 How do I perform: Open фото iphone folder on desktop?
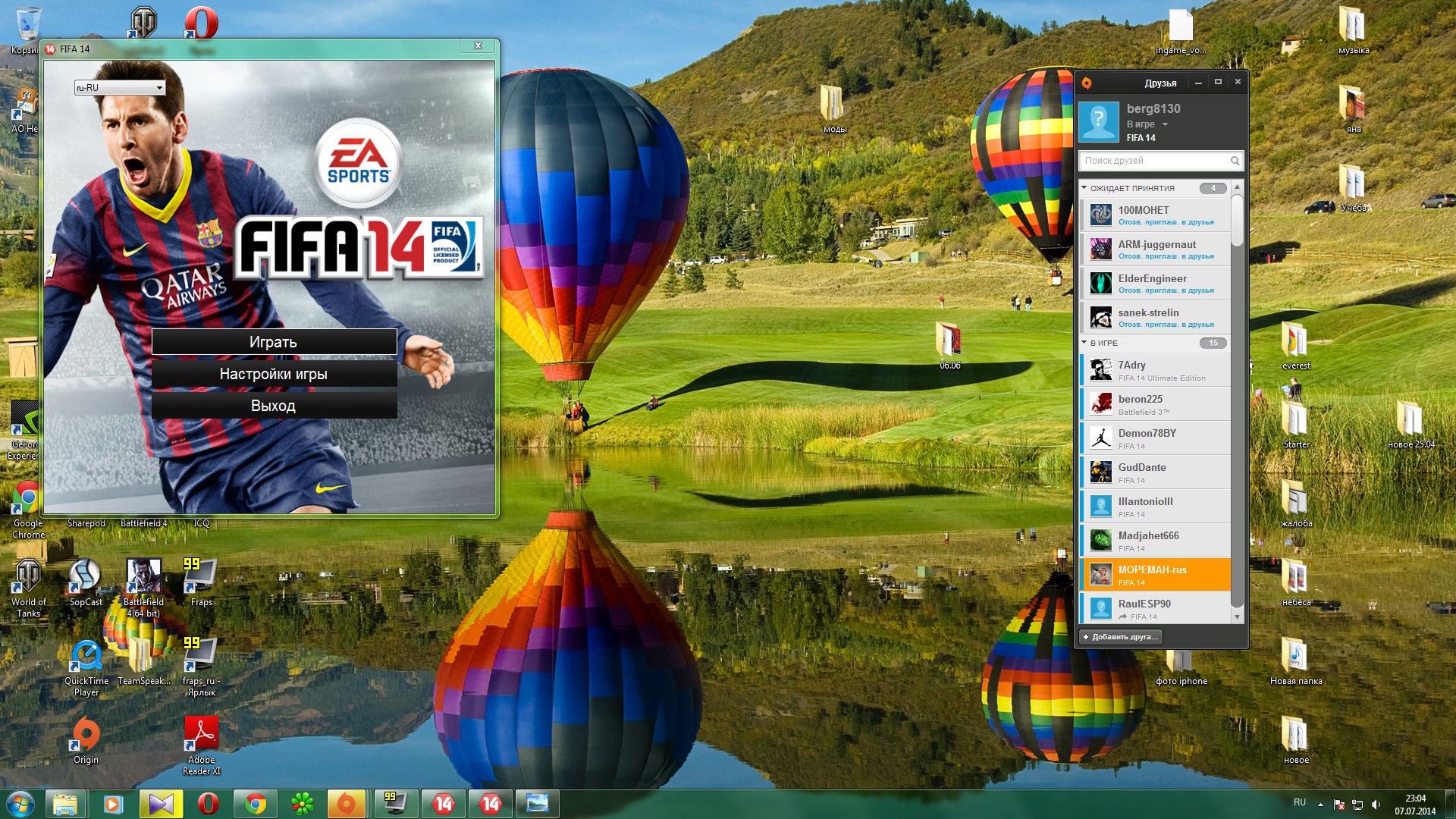point(1181,667)
